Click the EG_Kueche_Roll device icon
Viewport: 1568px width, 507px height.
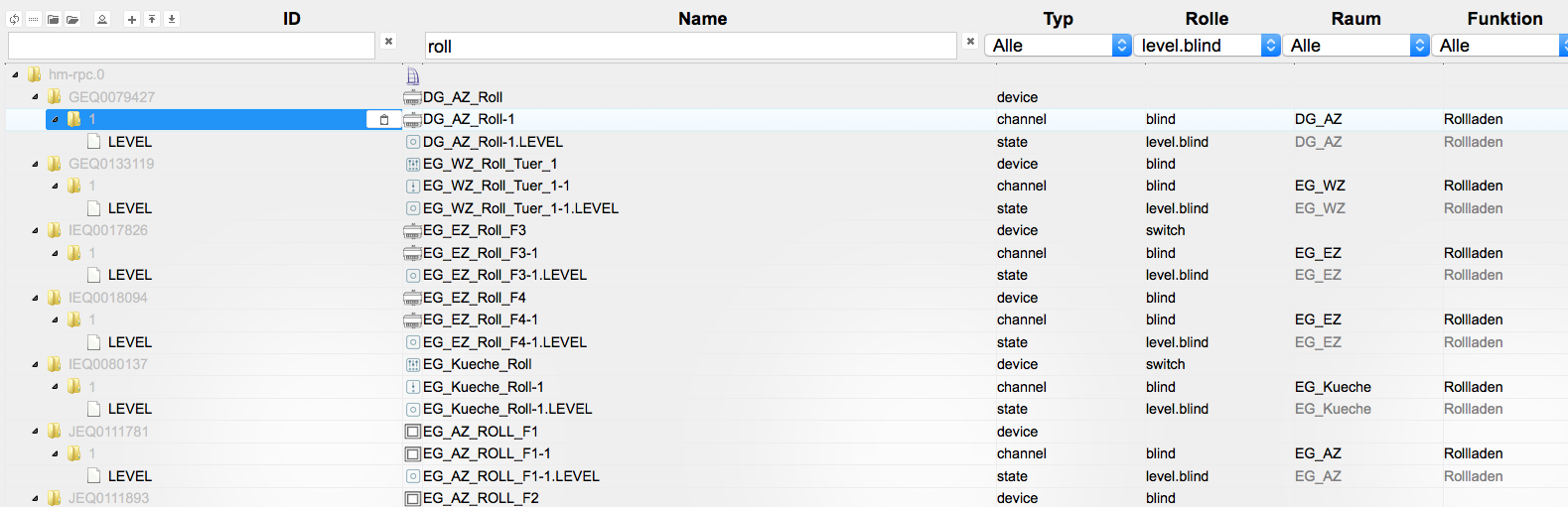[x=413, y=364]
